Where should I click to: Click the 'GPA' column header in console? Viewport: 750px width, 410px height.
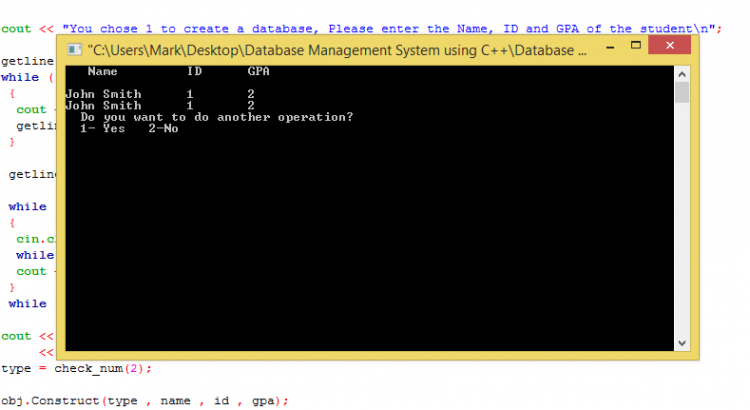pyautogui.click(x=258, y=71)
